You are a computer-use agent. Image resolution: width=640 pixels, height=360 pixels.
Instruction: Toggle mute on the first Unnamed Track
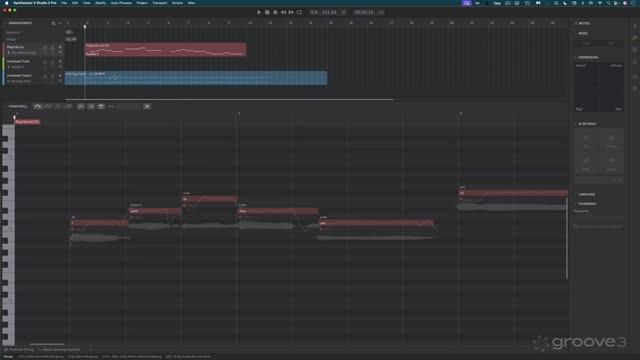pos(45,62)
